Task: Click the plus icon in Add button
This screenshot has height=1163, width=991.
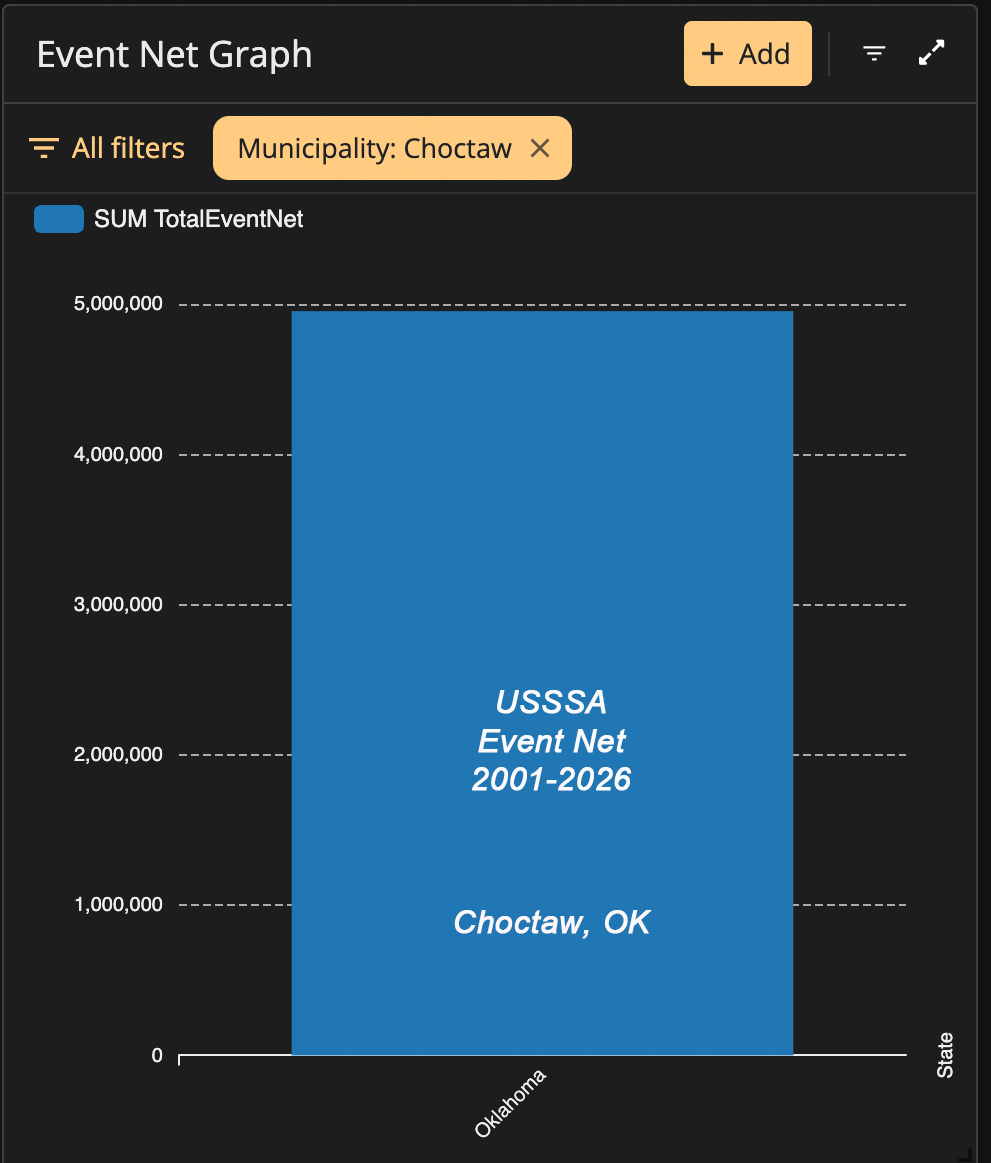Action: 712,53
